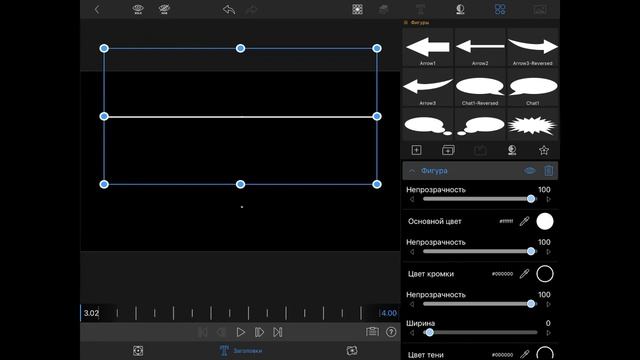This screenshot has height=360, width=640.
Task: Open the web globe icon in top toolbar
Action: [x=460, y=9]
